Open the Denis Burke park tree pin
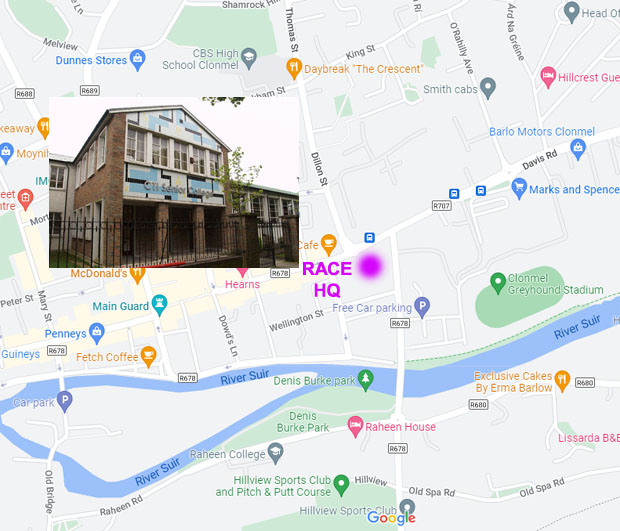This screenshot has width=620, height=531. (366, 380)
